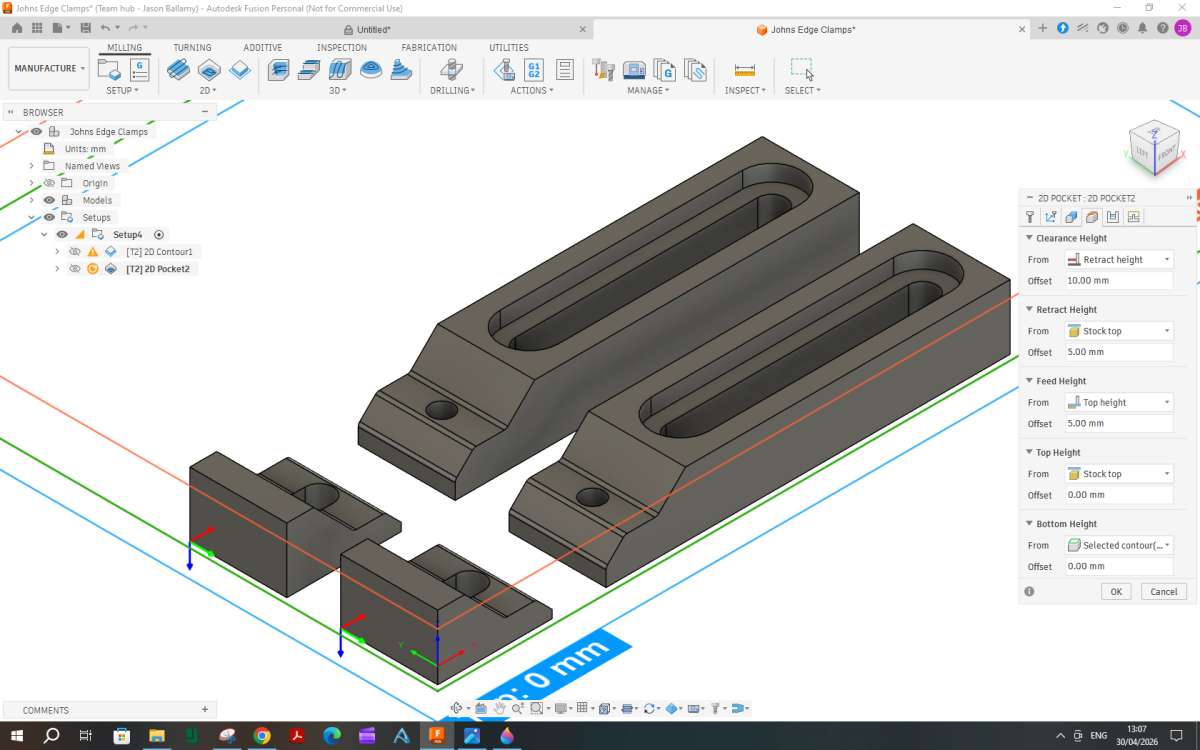Image resolution: width=1200 pixels, height=750 pixels.
Task: Select the 3D Adaptive Clearing icon
Action: (279, 70)
